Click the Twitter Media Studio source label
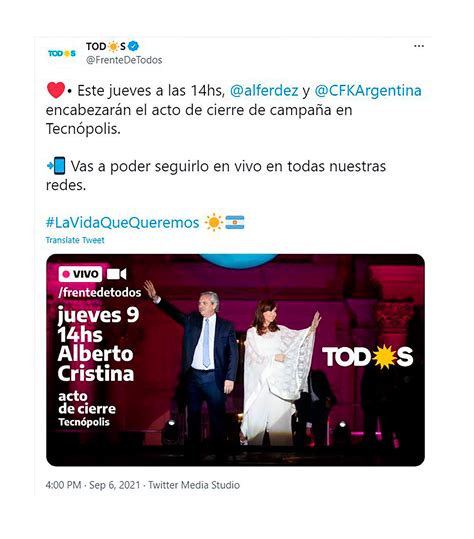Image resolution: width=474 pixels, height=539 pixels. [x=194, y=485]
